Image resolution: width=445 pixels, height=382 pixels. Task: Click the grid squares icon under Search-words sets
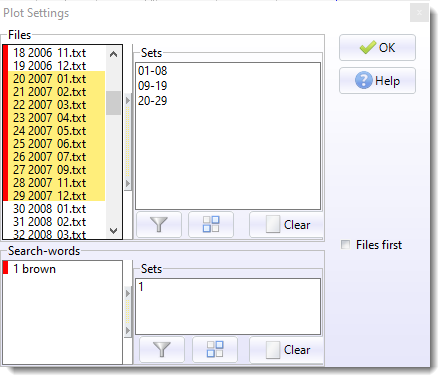[215, 349]
